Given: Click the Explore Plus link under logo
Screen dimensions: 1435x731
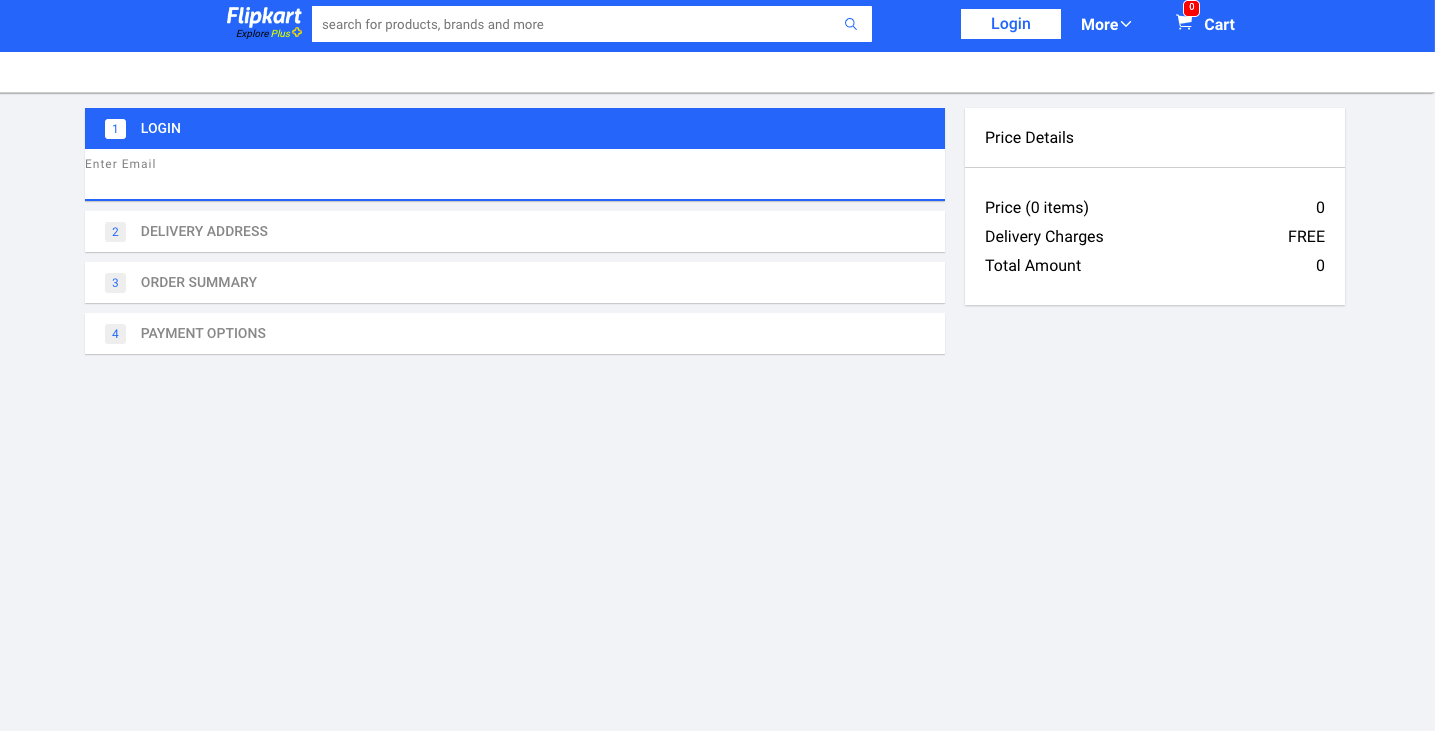Looking at the screenshot, I should tap(269, 33).
